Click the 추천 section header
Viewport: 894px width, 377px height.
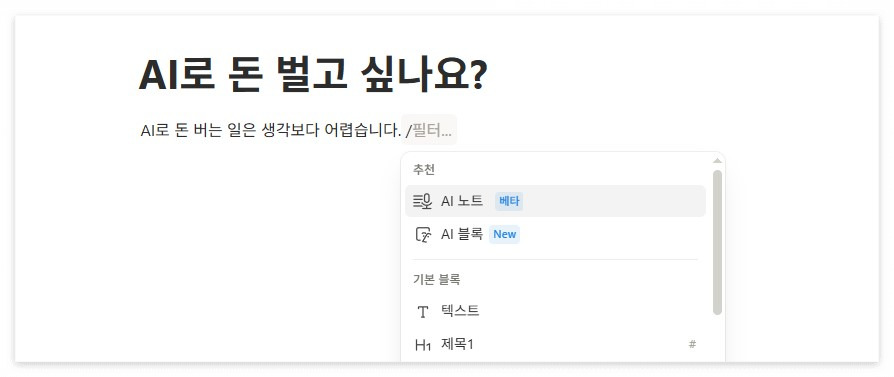(x=424, y=169)
